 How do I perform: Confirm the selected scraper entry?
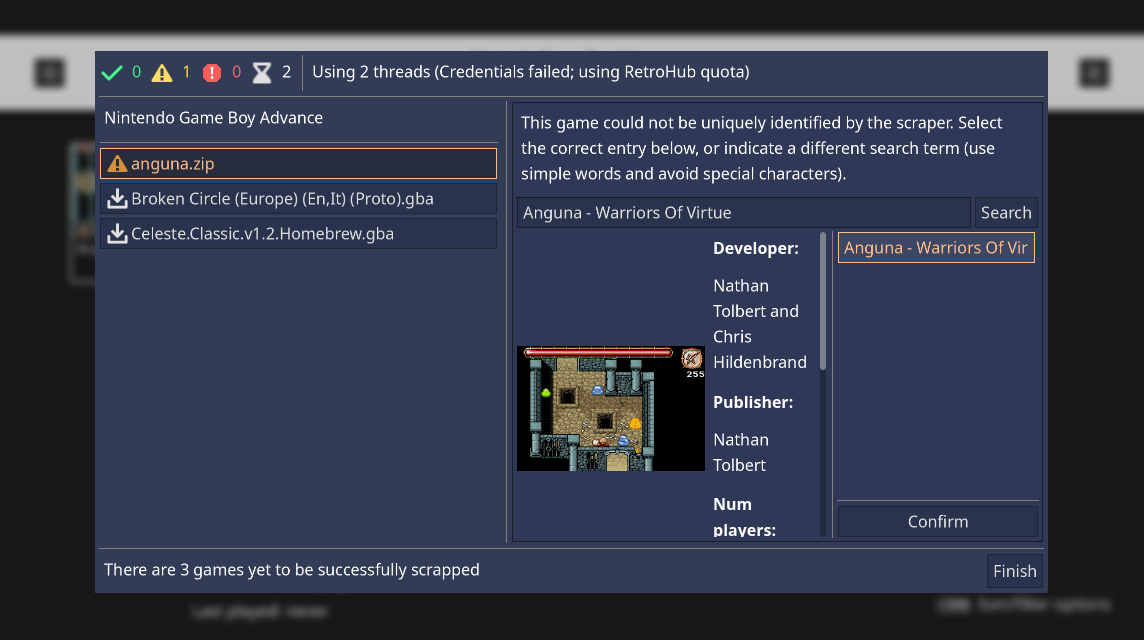point(938,522)
